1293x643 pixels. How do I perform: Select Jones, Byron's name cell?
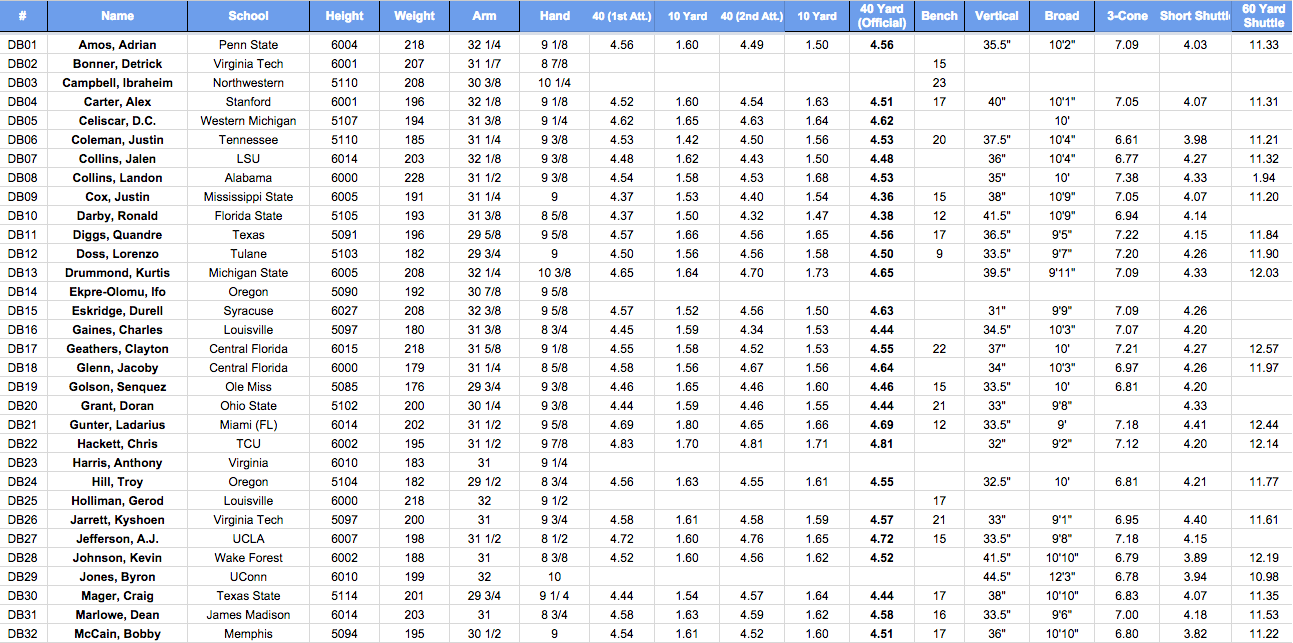click(x=117, y=577)
